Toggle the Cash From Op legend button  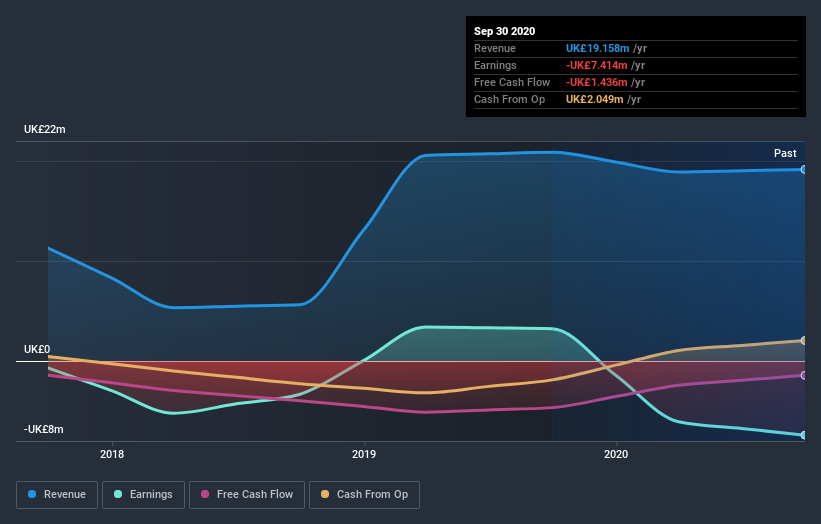[364, 495]
